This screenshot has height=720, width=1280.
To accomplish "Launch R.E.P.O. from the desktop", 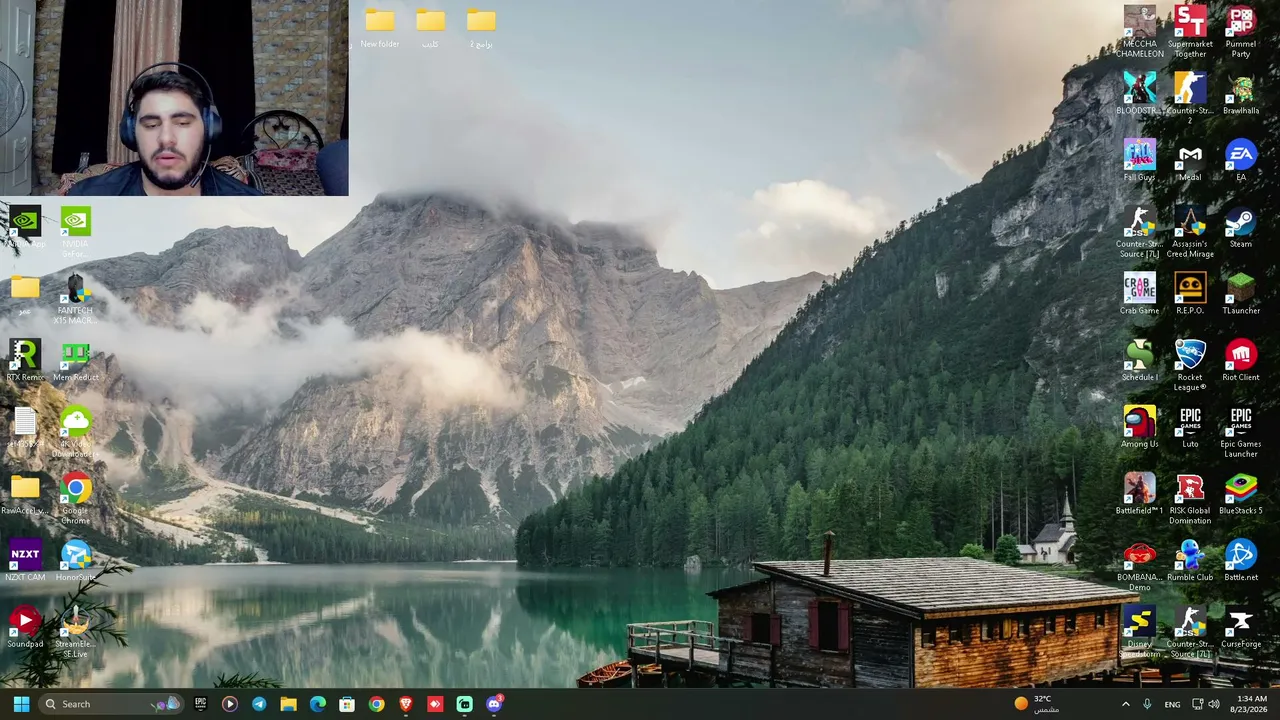I will [x=1190, y=295].
